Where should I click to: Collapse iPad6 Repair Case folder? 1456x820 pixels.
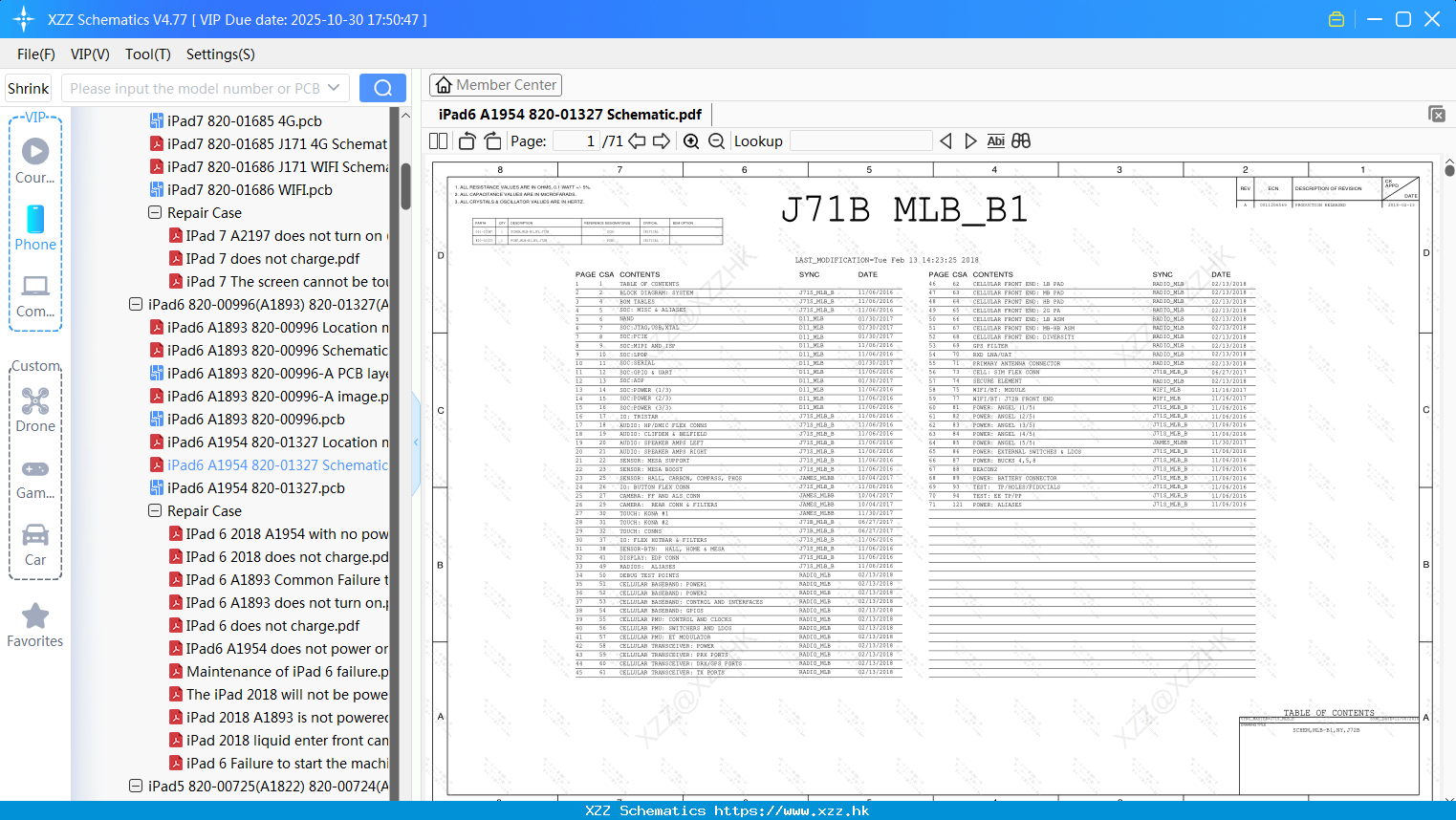click(x=155, y=510)
